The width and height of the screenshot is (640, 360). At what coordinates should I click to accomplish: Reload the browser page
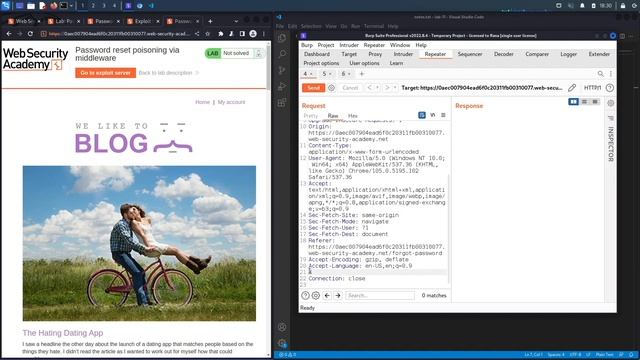click(x=30, y=34)
